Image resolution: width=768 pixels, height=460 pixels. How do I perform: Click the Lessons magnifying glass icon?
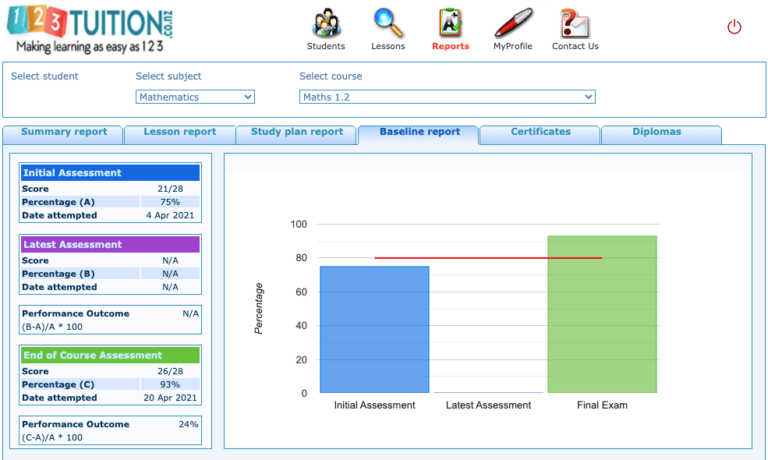pos(388,23)
